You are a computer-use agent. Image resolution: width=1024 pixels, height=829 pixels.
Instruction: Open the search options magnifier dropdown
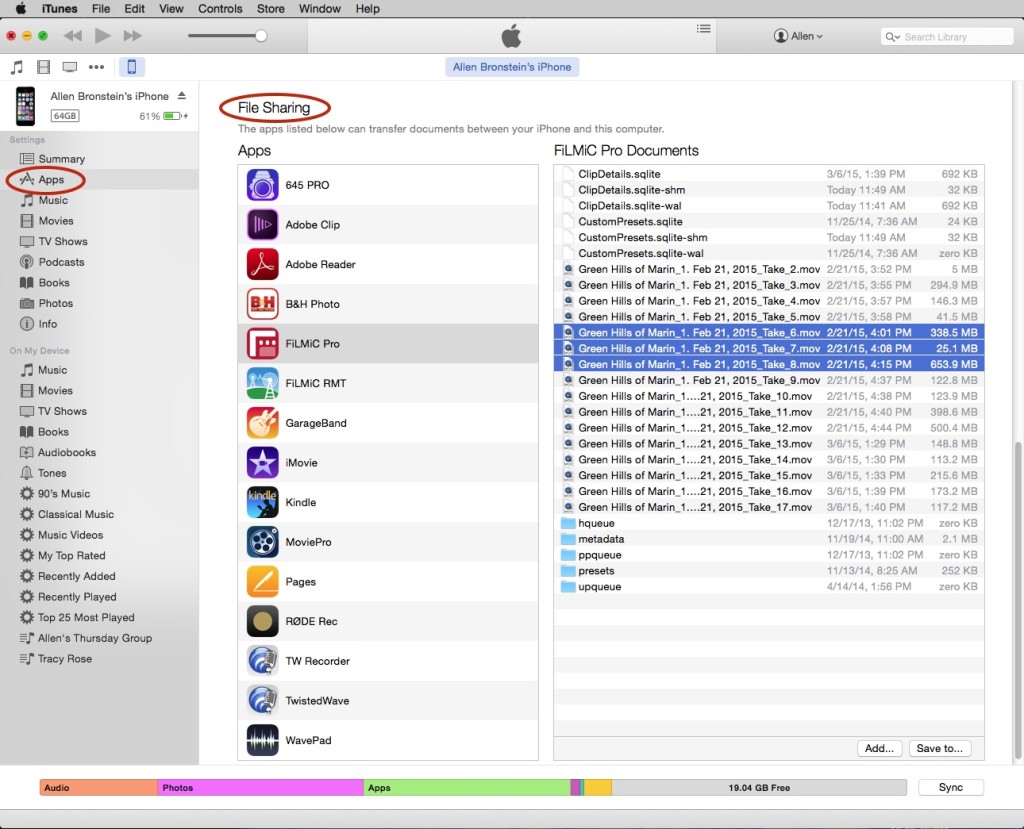[892, 37]
